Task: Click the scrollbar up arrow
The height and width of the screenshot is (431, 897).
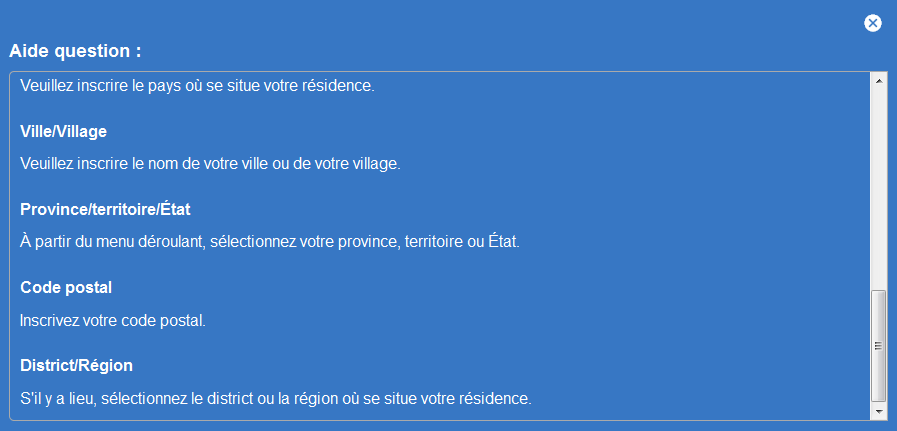Action: pyautogui.click(x=878, y=81)
